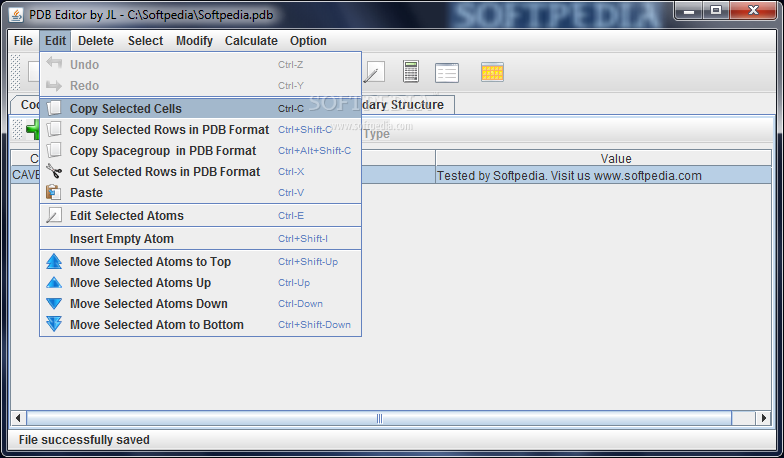Choose Insert Empty Atom
784x458 pixels.
tap(200, 238)
